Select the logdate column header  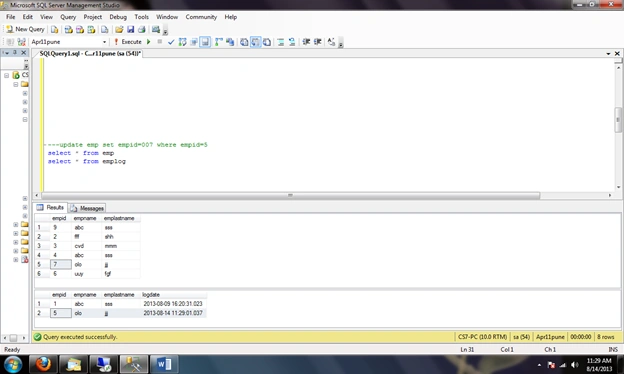(173, 295)
